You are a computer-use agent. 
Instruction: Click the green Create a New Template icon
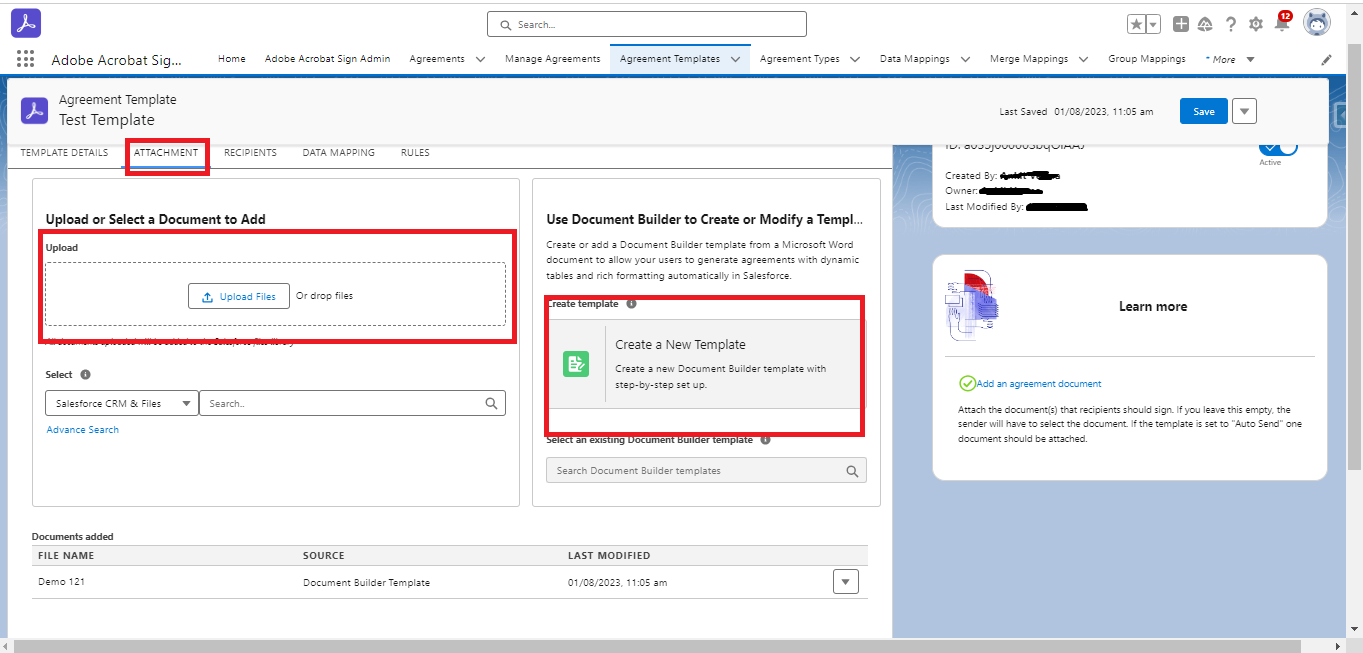[576, 364]
